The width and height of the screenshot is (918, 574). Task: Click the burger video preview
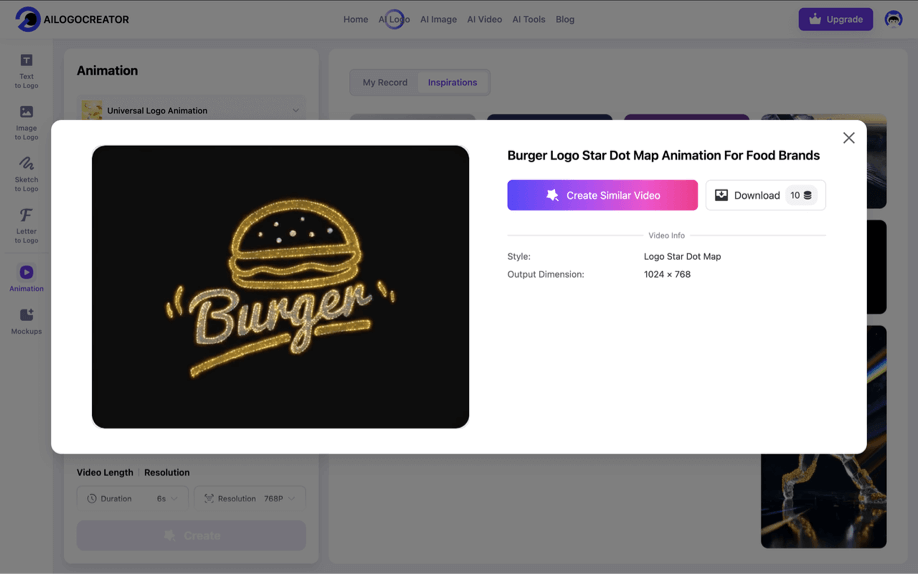[x=280, y=286]
